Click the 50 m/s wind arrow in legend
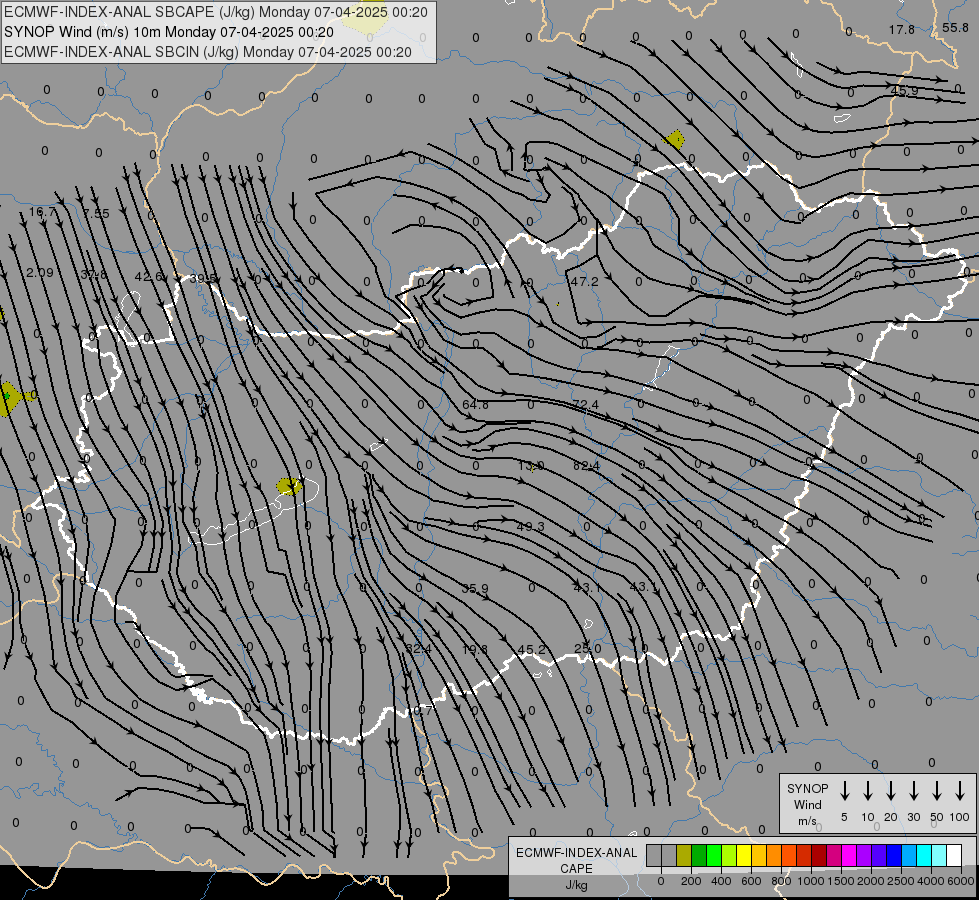This screenshot has height=900, width=979. pyautogui.click(x=937, y=791)
